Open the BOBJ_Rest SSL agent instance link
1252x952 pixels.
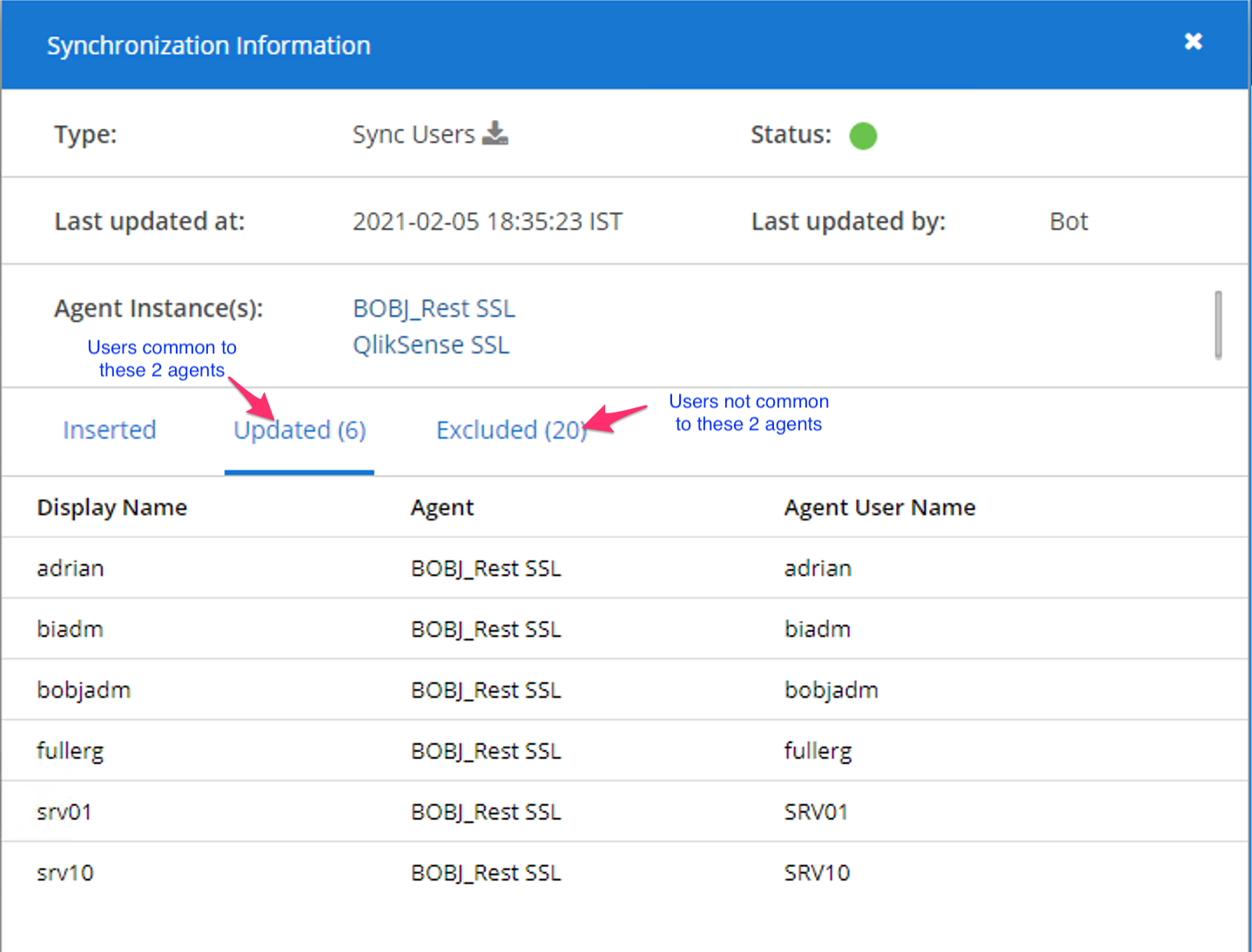pos(434,309)
